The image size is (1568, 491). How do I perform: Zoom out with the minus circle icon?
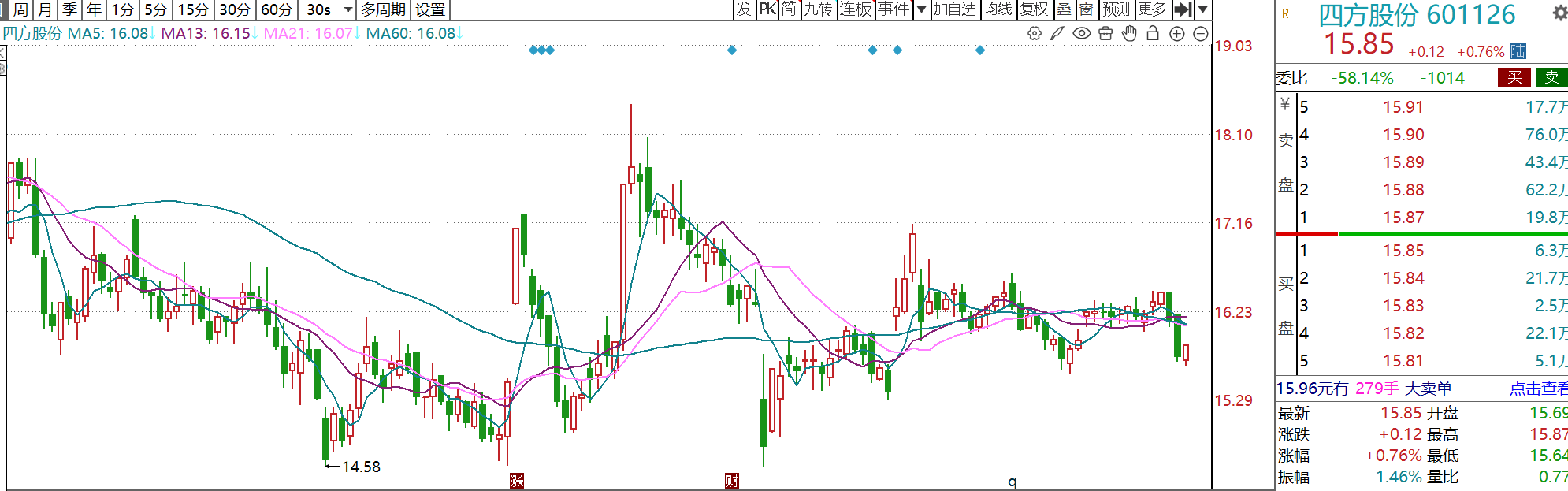point(1200,34)
